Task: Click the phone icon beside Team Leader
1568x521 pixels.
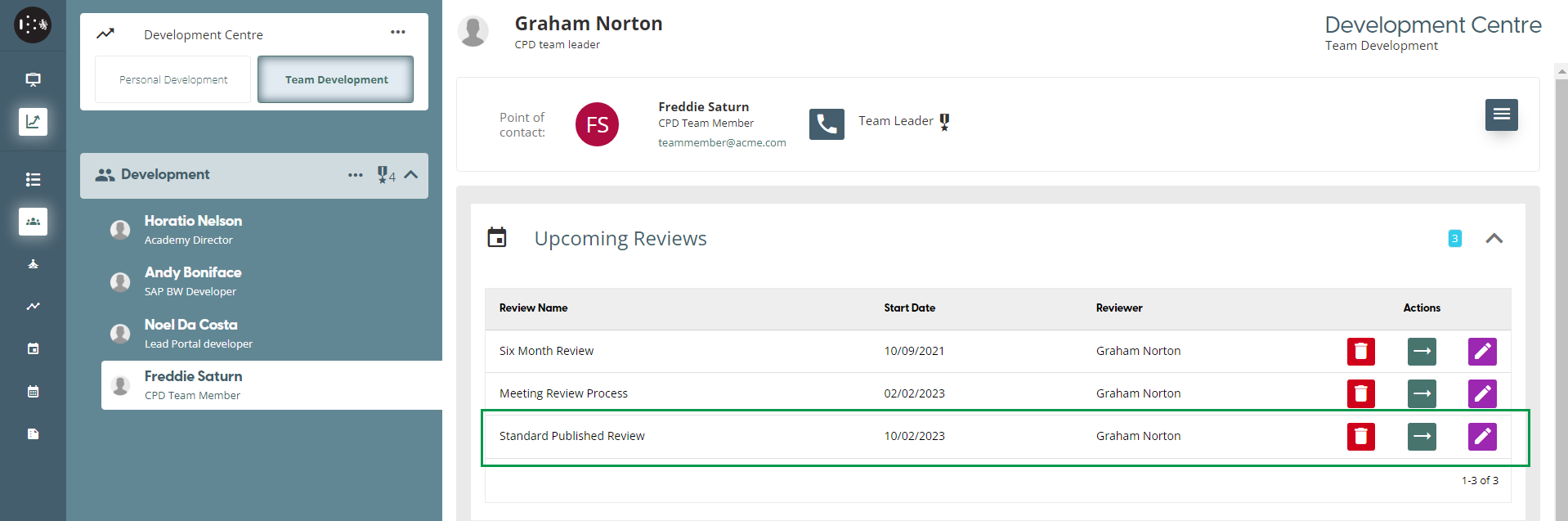Action: tap(827, 124)
